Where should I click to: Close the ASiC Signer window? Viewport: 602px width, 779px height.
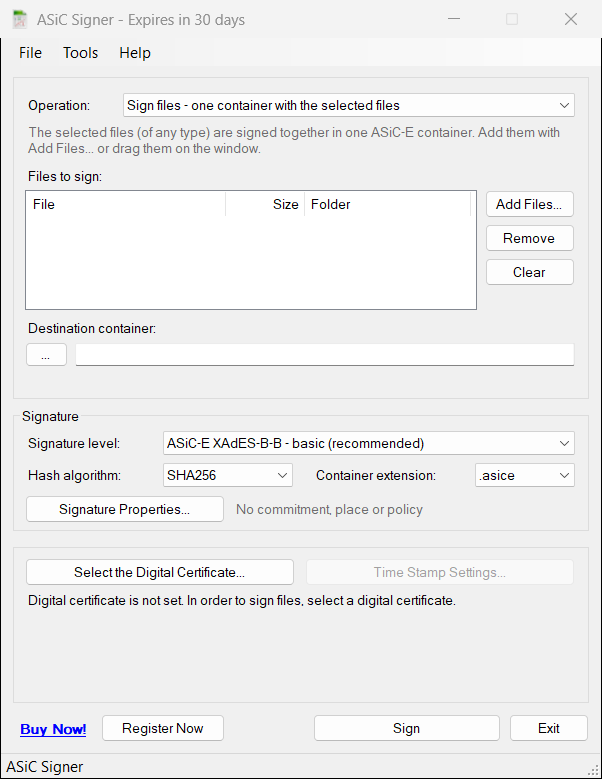[571, 19]
